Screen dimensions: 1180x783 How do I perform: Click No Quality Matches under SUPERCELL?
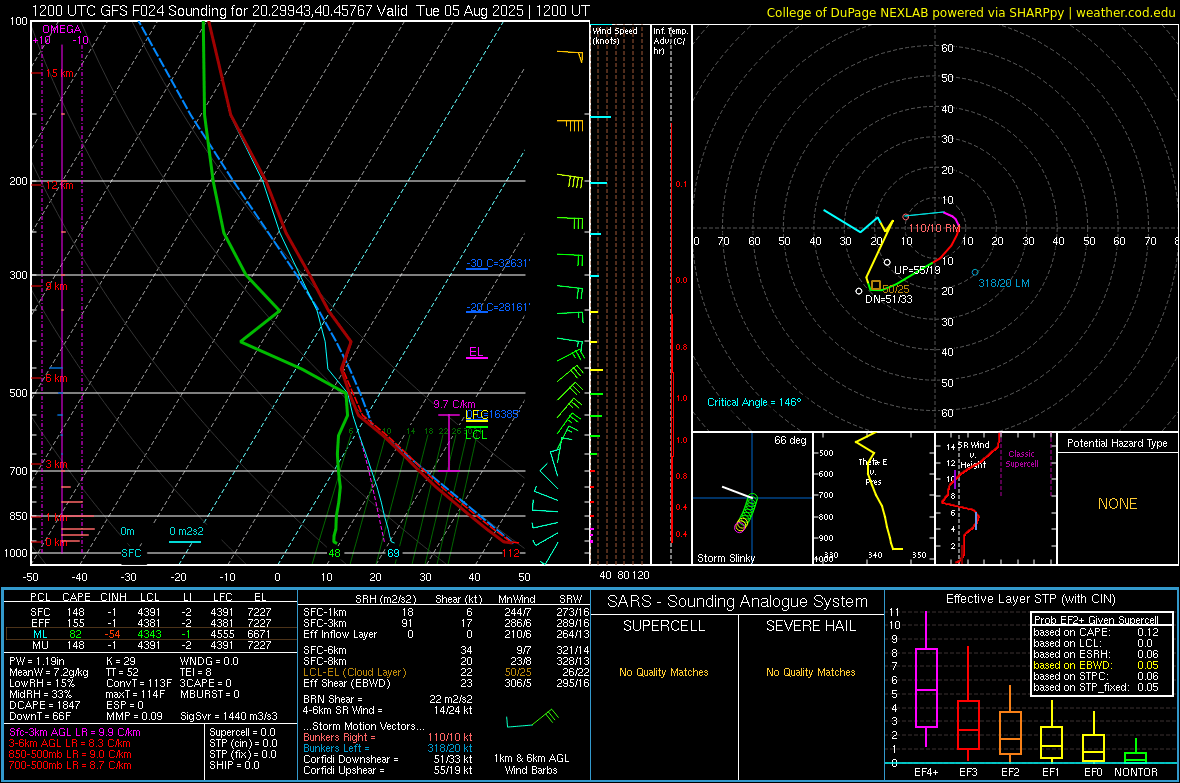click(x=664, y=672)
